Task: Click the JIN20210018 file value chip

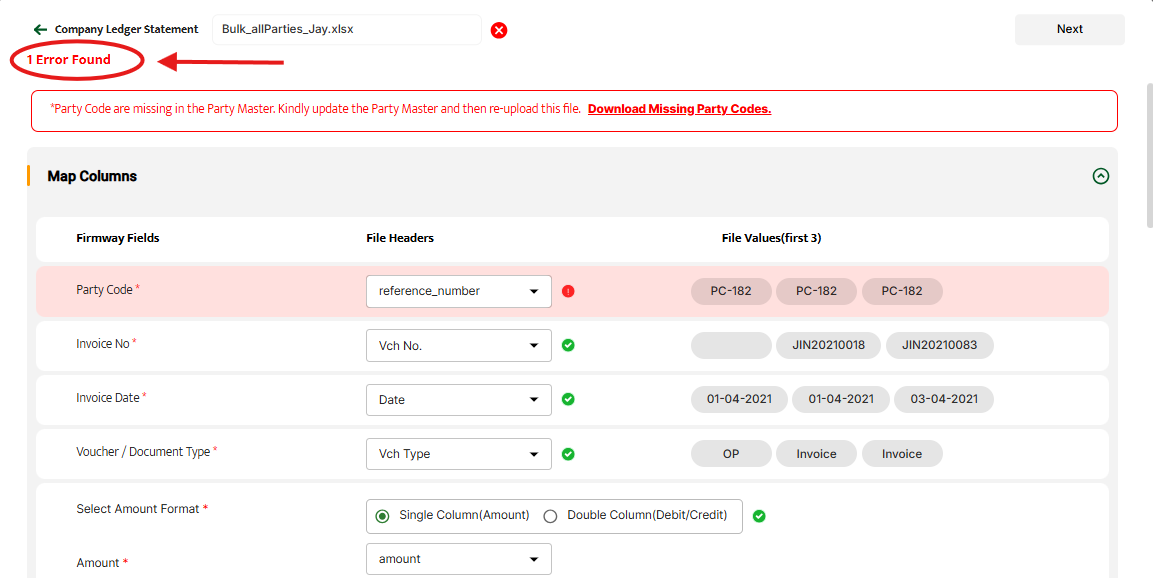Action: coord(828,346)
